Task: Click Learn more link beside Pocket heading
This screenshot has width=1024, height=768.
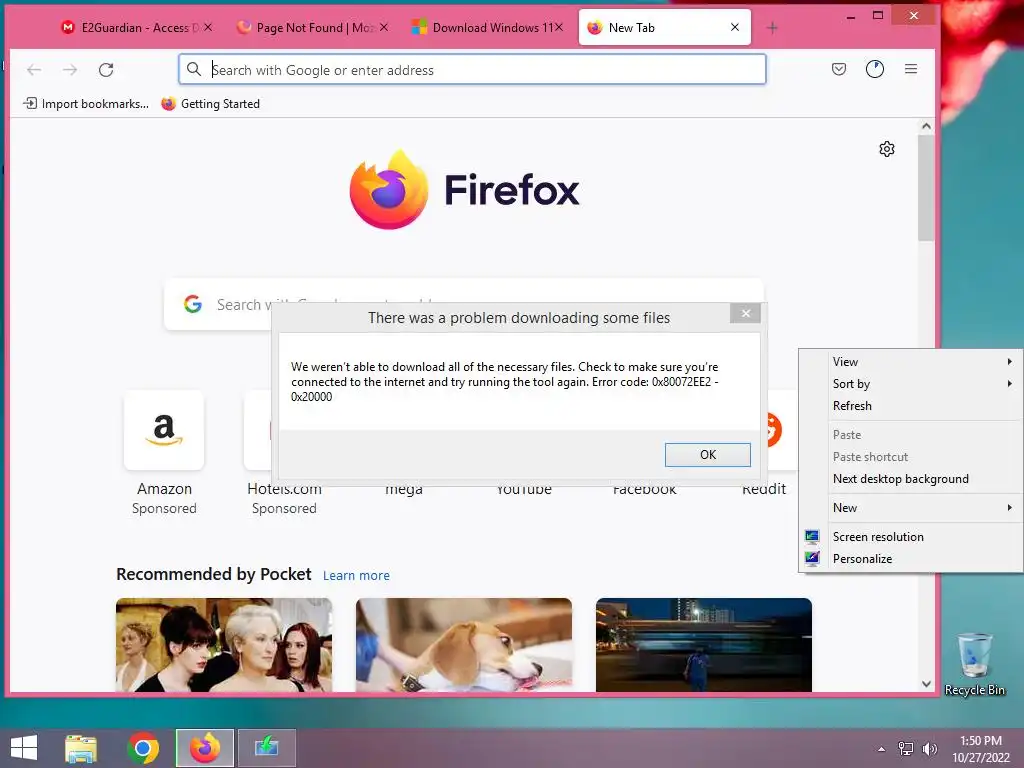Action: pyautogui.click(x=356, y=575)
